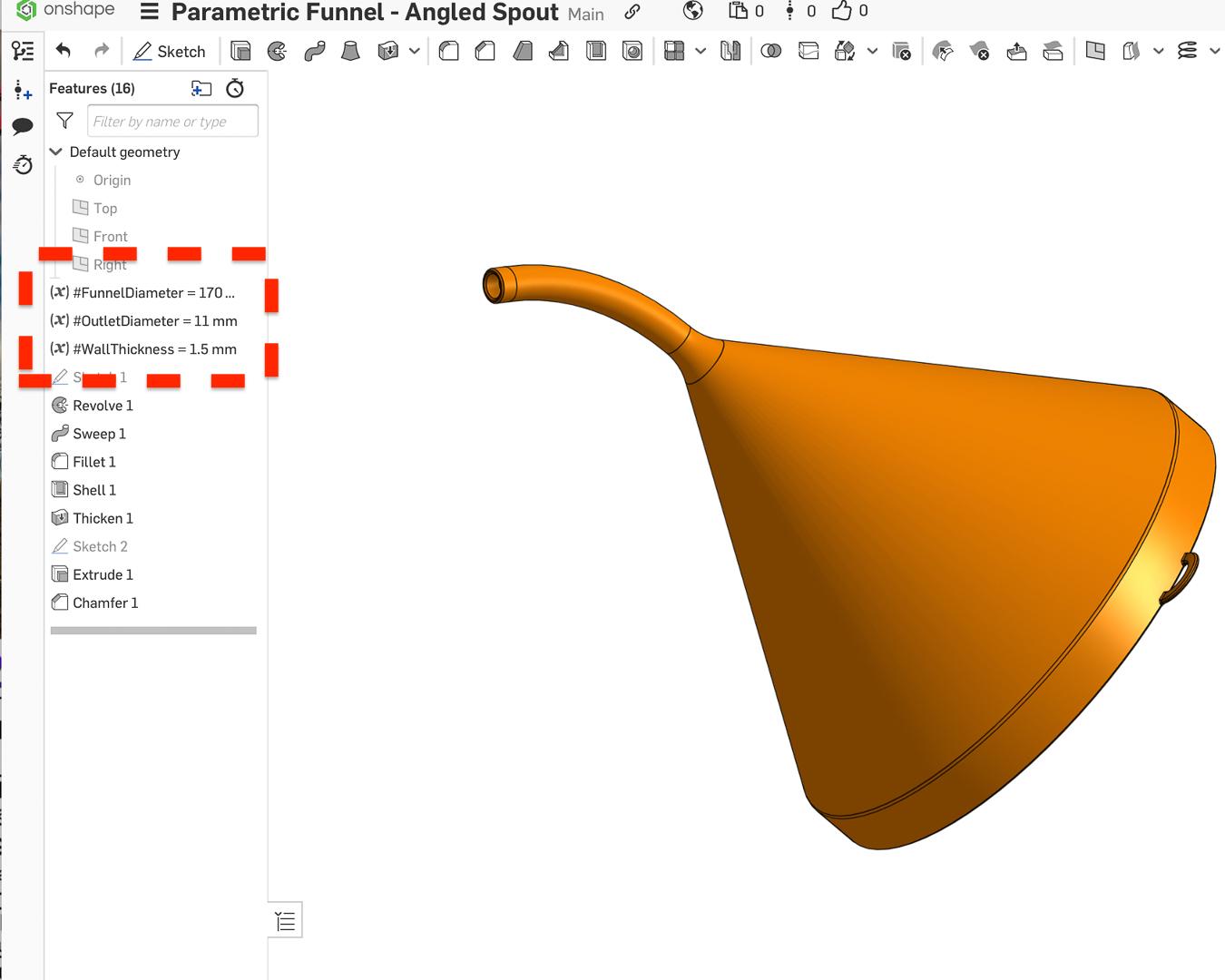Collapse the Default geometry tree section
This screenshot has height=980, width=1225.
(55, 152)
